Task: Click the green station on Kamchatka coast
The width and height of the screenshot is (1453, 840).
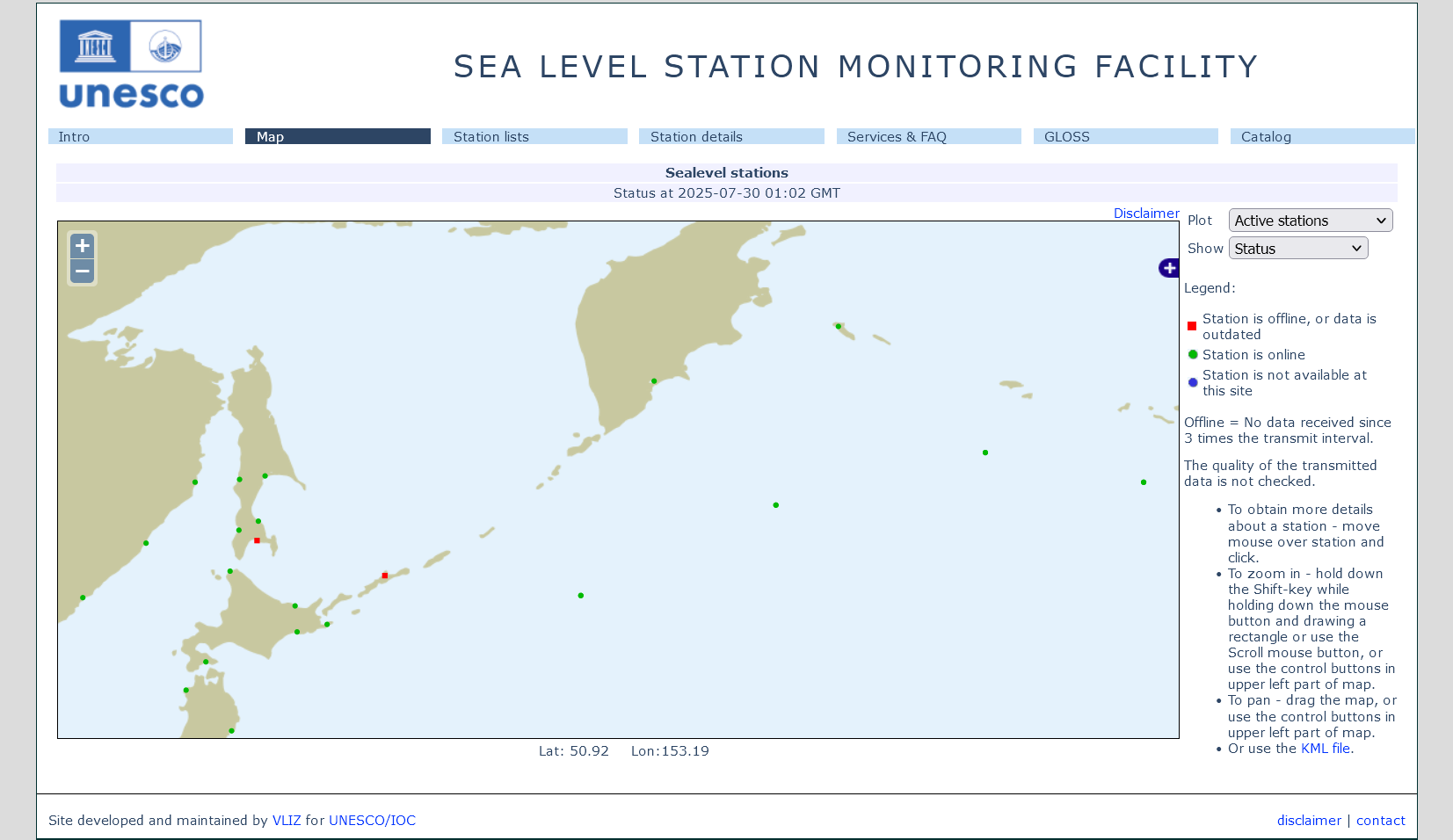Action: (654, 381)
